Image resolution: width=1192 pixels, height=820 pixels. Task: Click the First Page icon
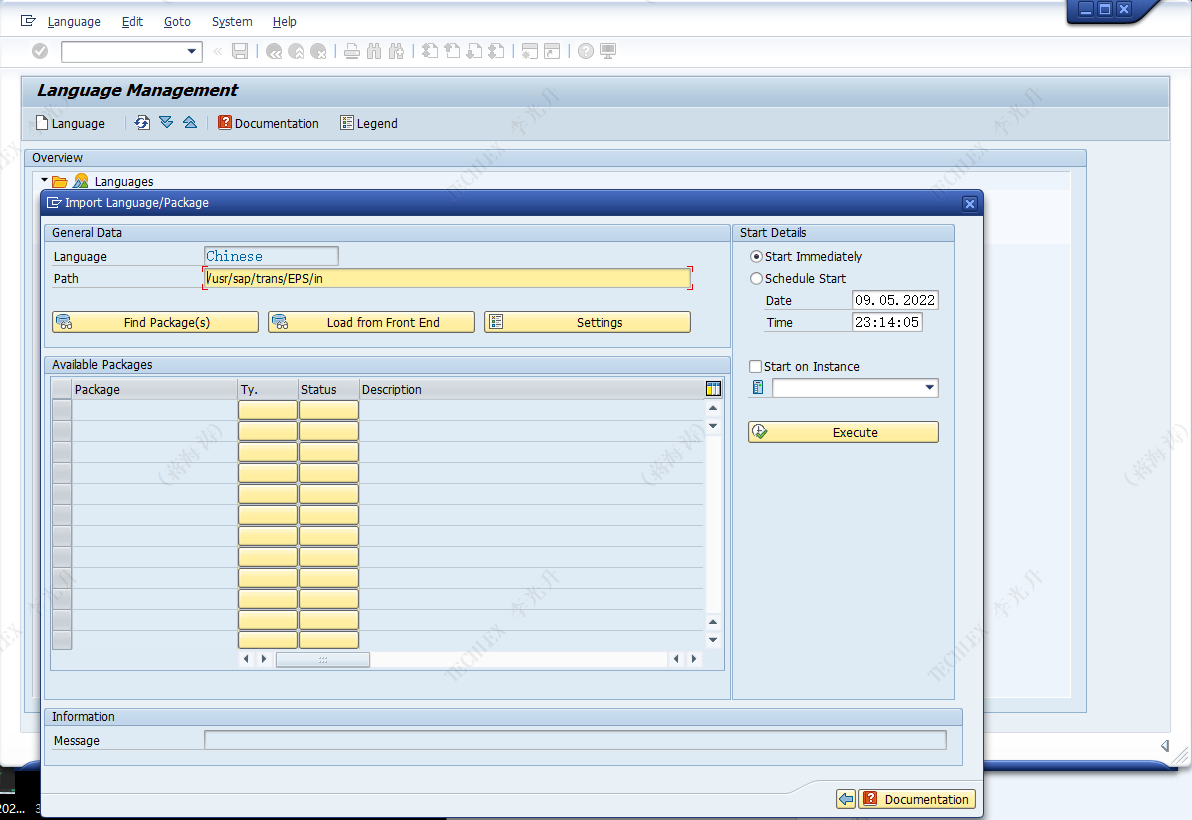[x=430, y=51]
